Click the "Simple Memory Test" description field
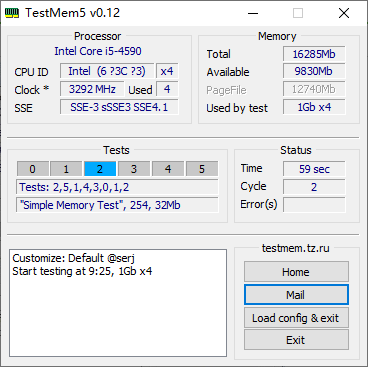The image size is (368, 367). (x=117, y=205)
